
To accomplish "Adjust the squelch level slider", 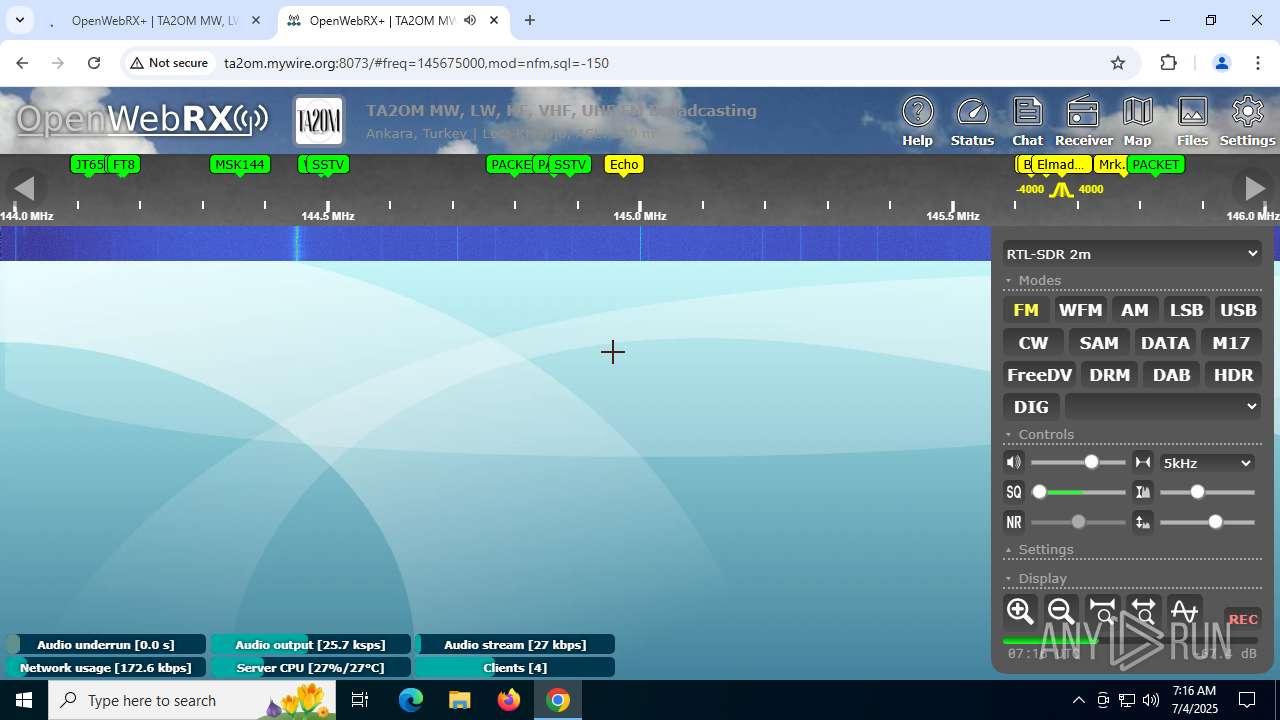I will [x=1078, y=492].
